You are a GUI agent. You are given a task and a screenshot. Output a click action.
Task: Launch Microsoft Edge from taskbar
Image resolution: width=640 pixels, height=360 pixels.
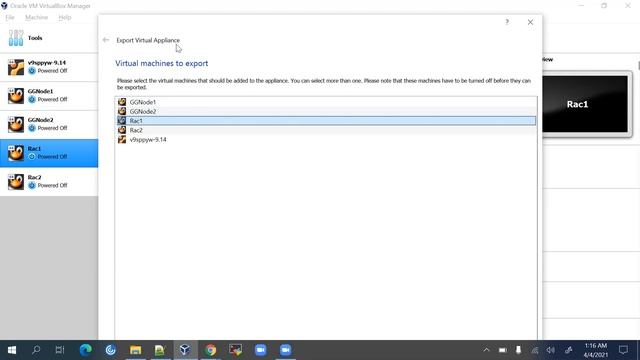(86, 350)
